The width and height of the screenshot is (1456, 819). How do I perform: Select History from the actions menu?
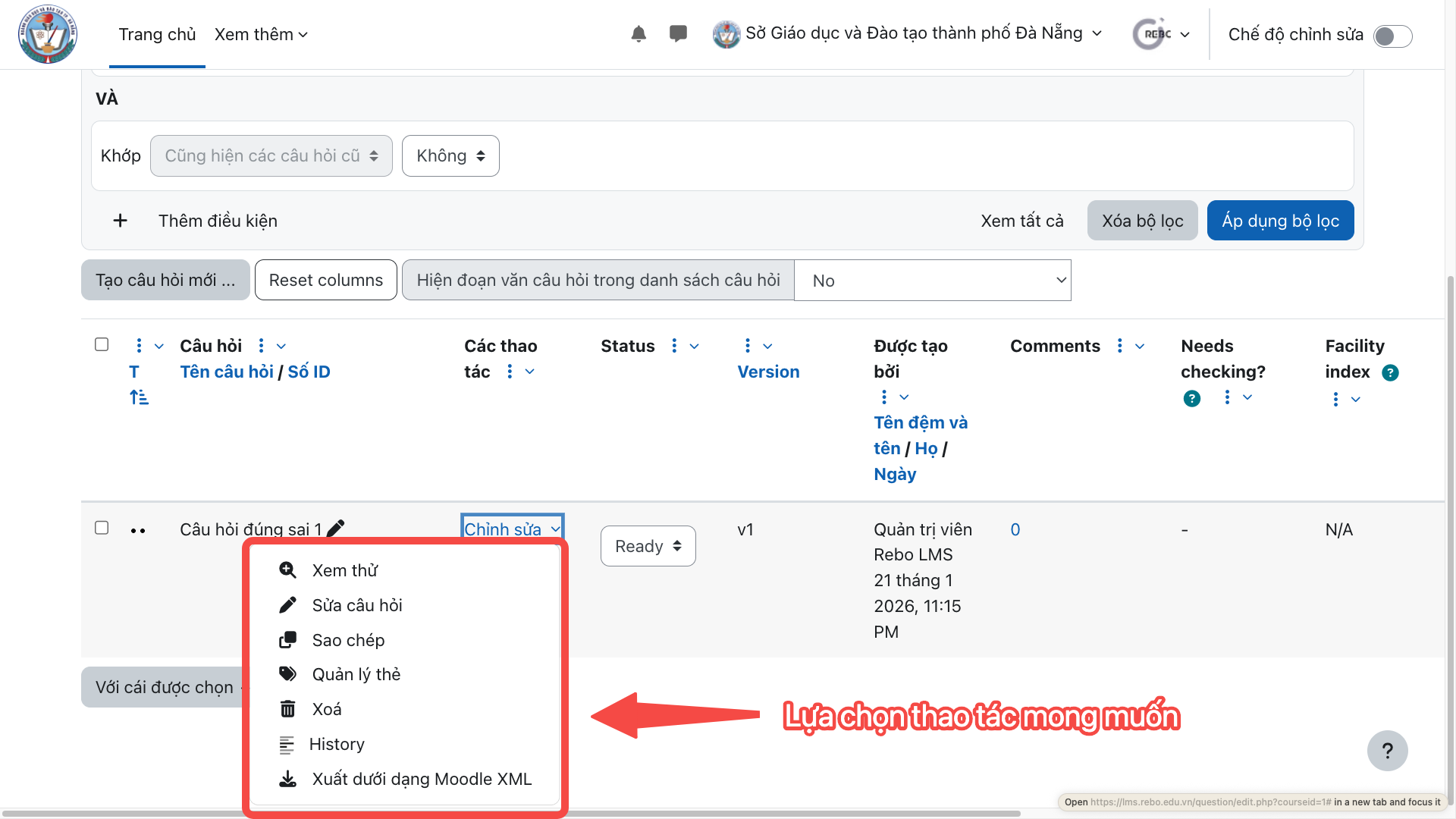[337, 744]
